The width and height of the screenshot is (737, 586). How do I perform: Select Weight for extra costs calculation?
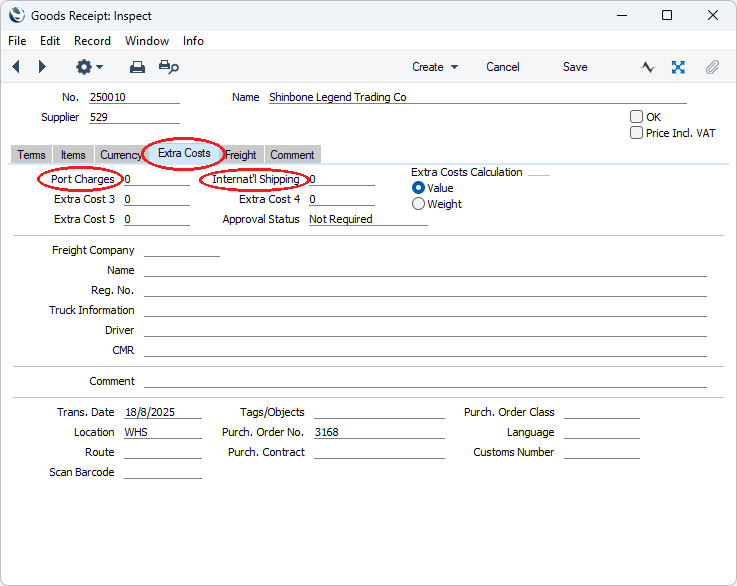click(418, 204)
